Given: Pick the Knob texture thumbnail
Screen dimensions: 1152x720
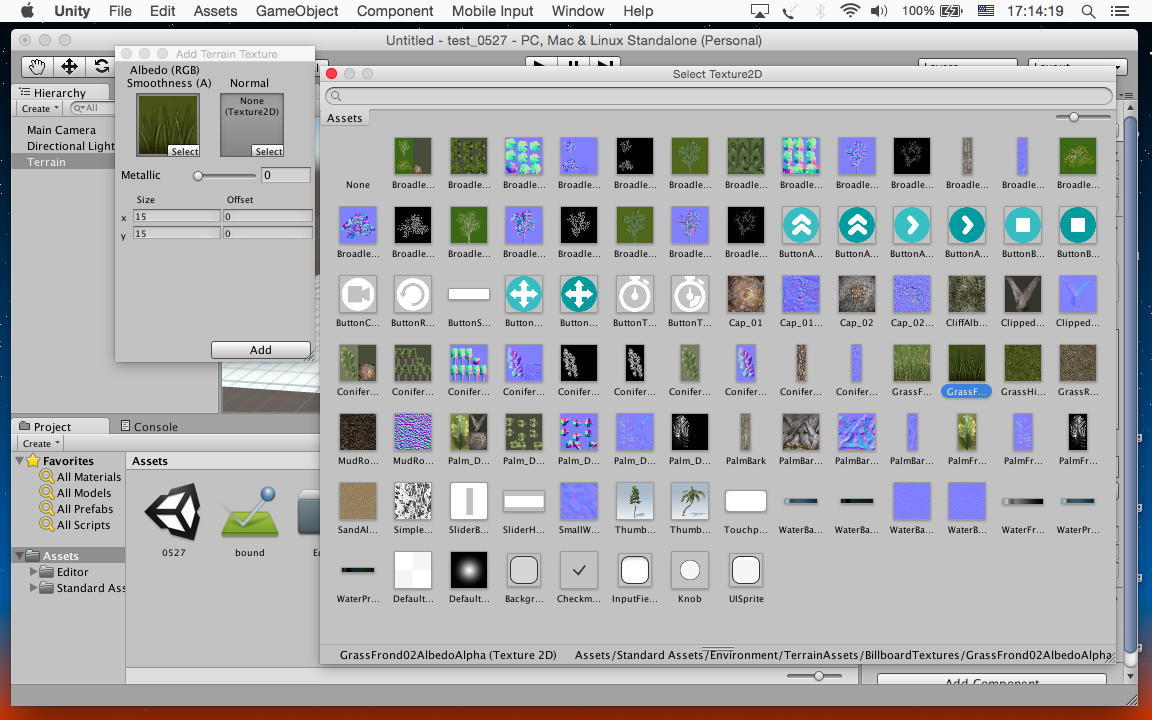Looking at the screenshot, I should pyautogui.click(x=689, y=570).
